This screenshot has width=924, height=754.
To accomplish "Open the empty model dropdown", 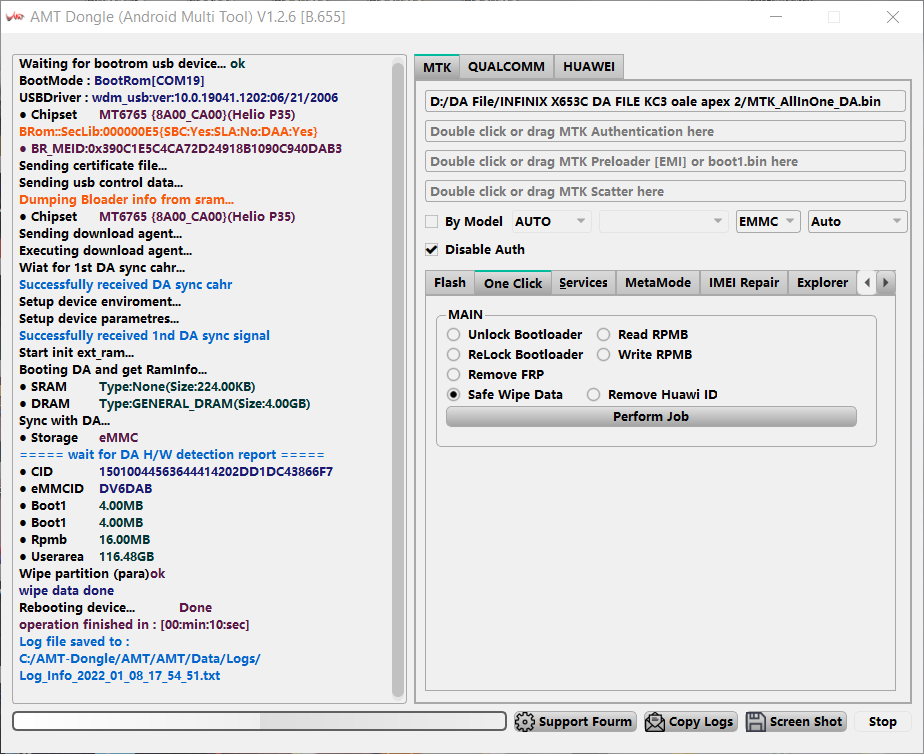I will coord(663,221).
